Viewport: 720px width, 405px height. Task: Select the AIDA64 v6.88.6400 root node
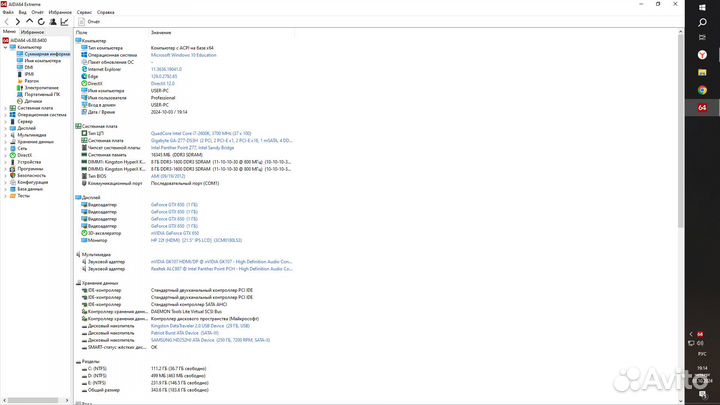[x=28, y=40]
